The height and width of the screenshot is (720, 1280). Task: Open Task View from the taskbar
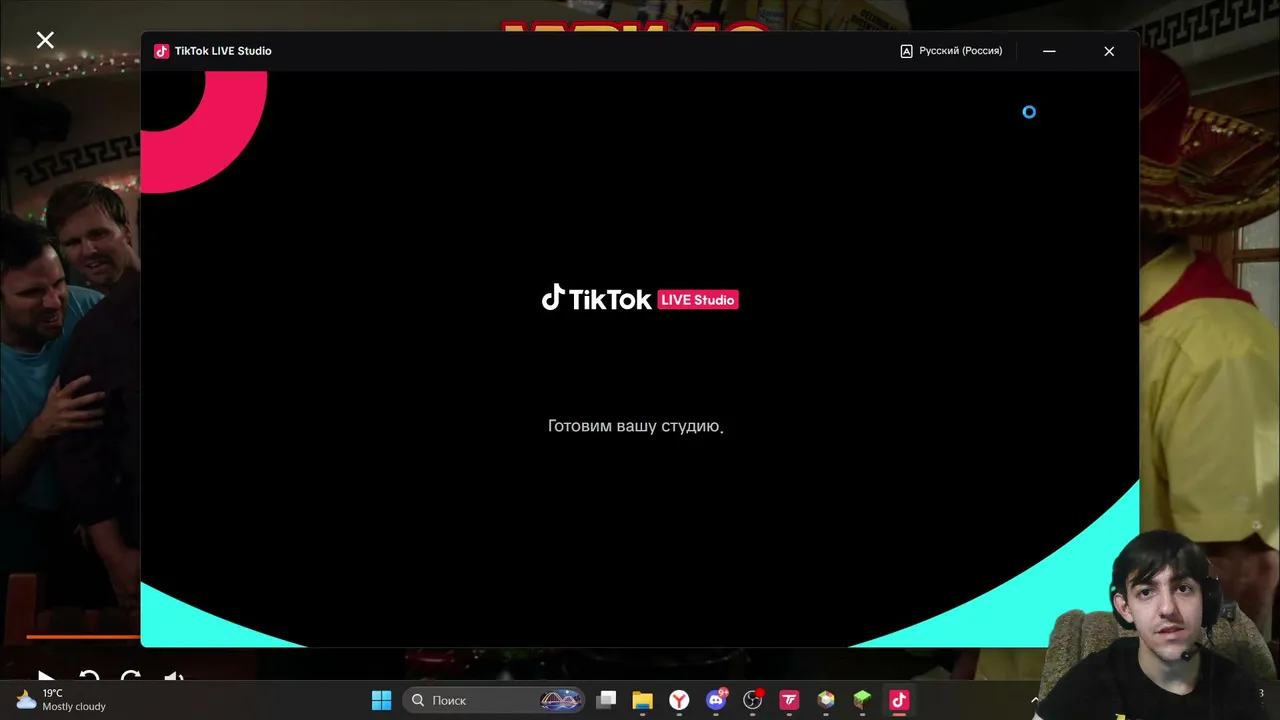coord(606,700)
